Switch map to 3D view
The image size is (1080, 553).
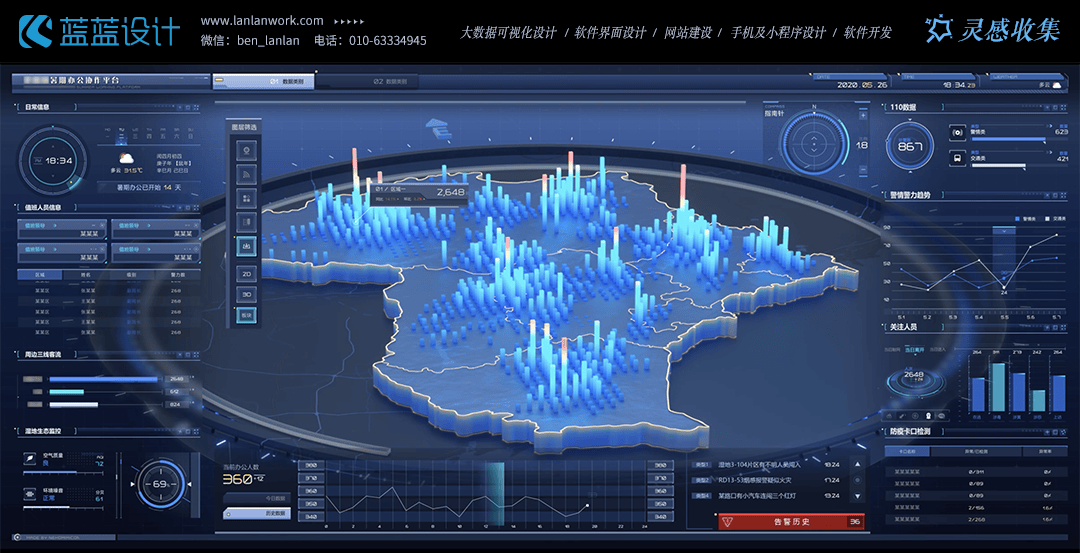pyautogui.click(x=246, y=294)
